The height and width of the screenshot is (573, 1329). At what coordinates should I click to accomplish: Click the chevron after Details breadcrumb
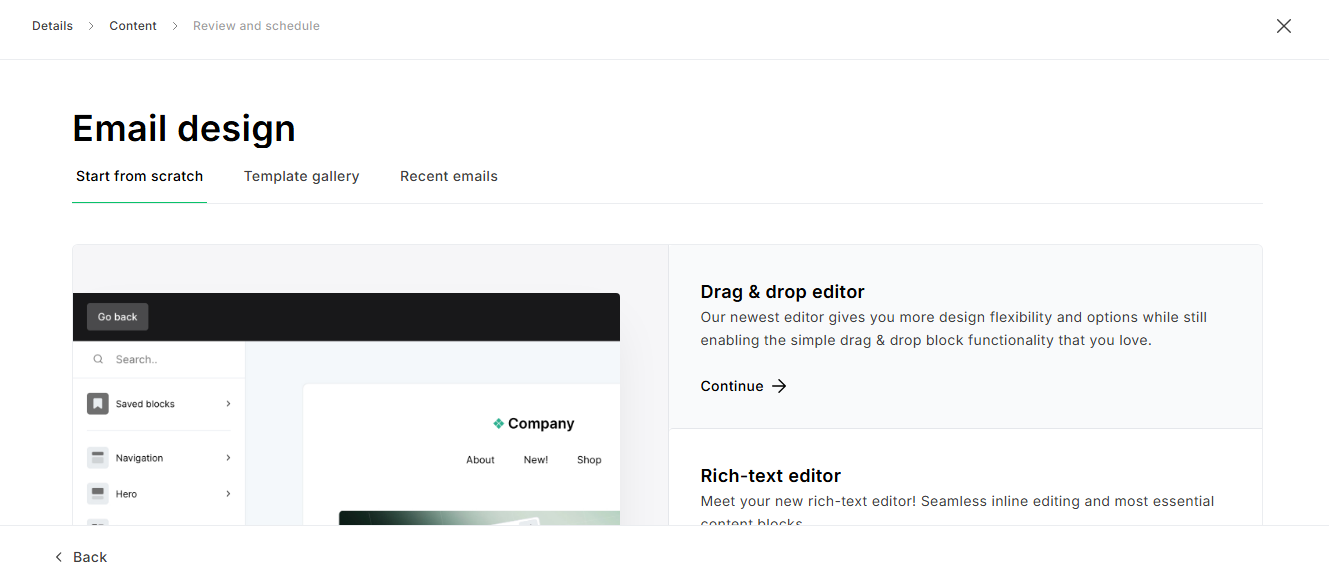(x=91, y=26)
